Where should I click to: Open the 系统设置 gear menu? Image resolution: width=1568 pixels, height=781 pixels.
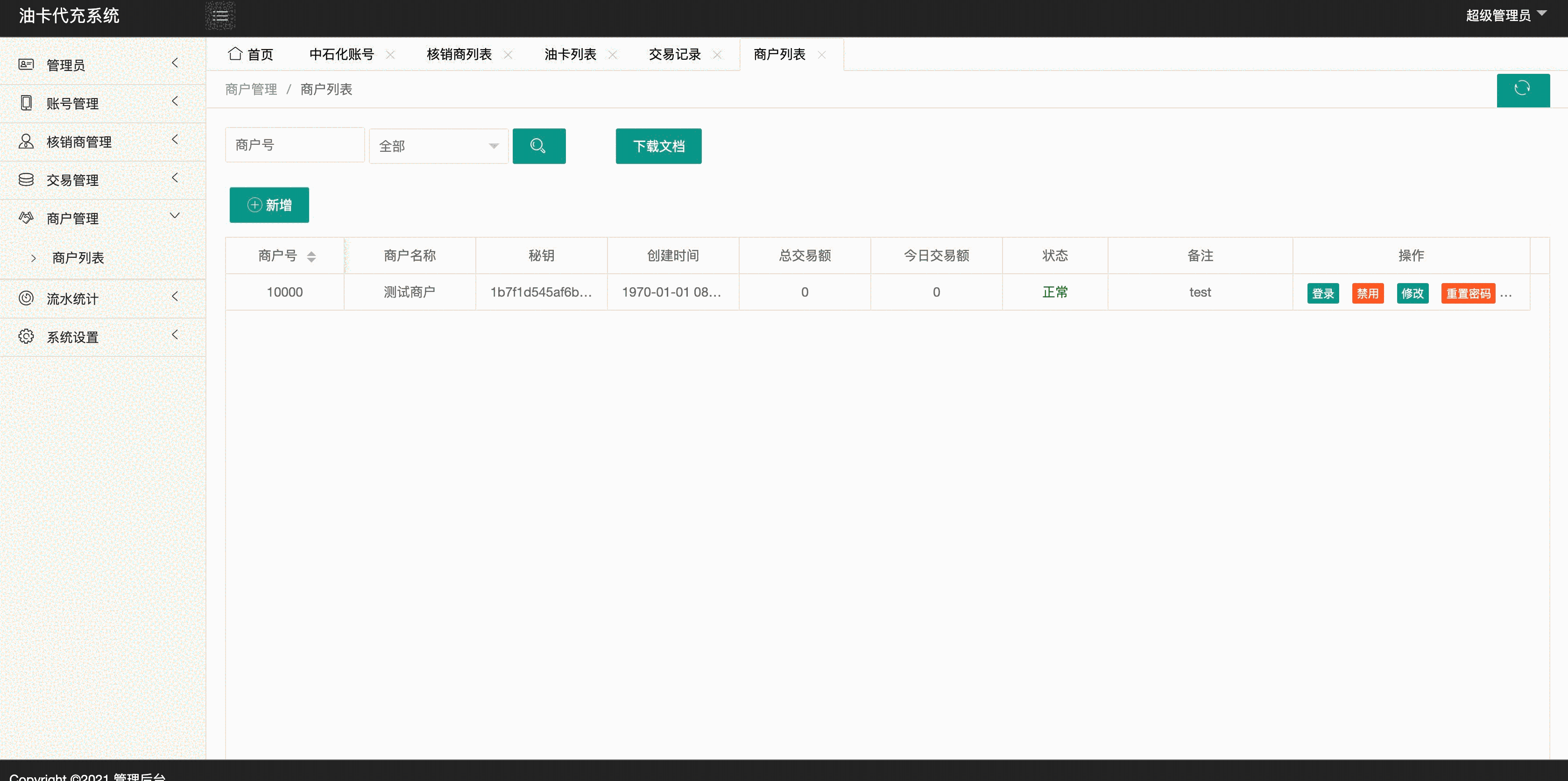[72, 337]
